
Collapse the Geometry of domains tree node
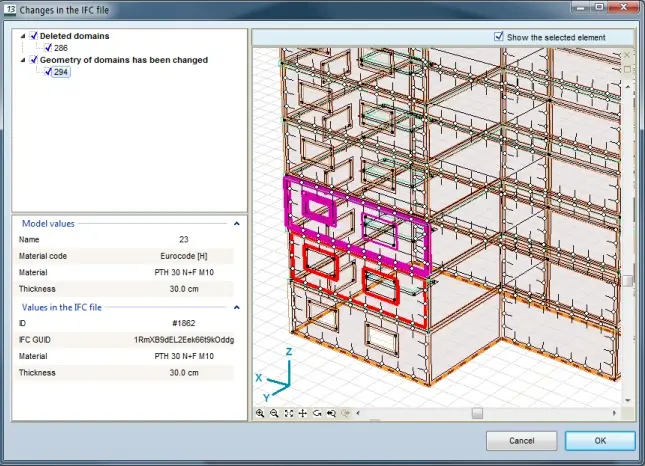[22, 60]
